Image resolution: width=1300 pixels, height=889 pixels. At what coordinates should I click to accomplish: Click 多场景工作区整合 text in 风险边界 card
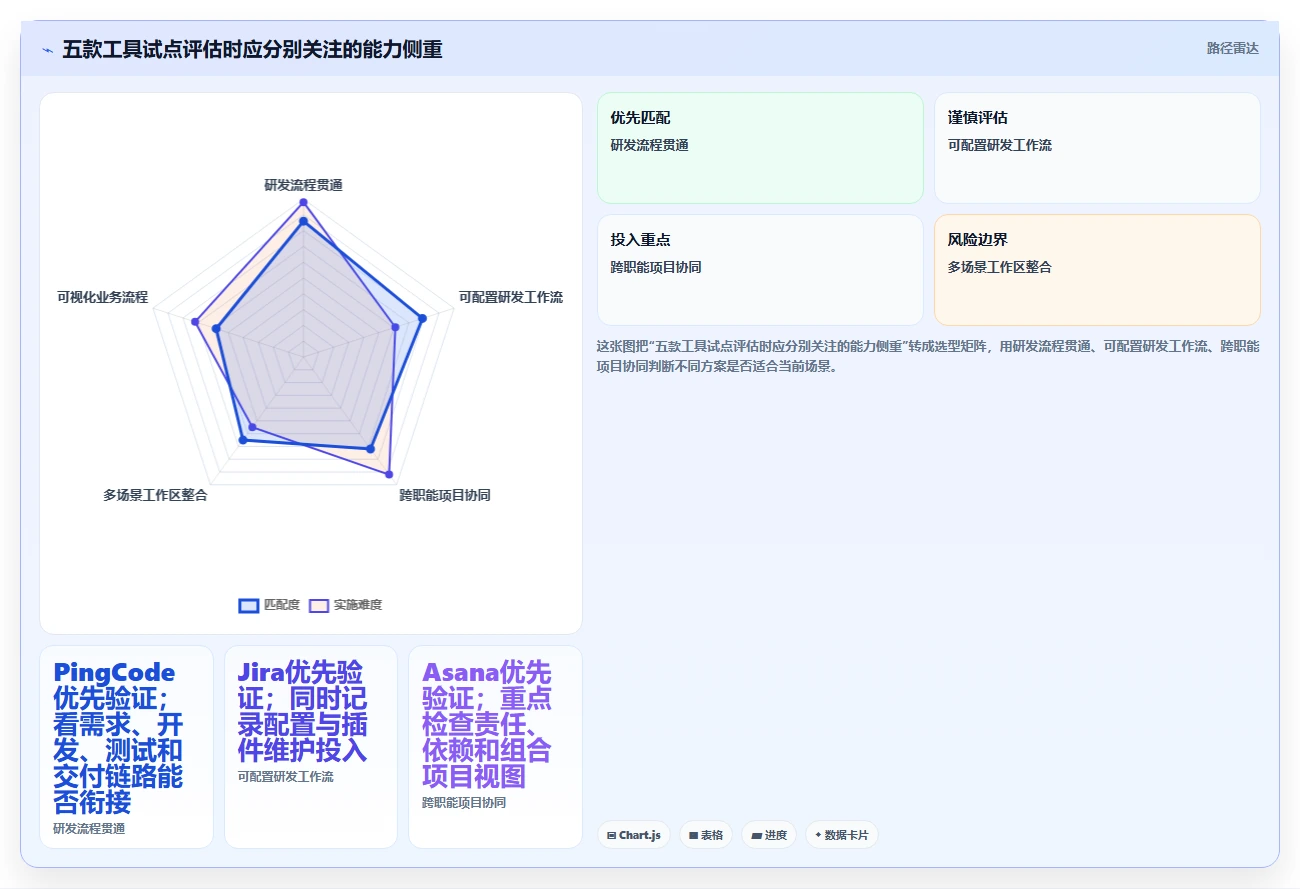(x=1000, y=267)
